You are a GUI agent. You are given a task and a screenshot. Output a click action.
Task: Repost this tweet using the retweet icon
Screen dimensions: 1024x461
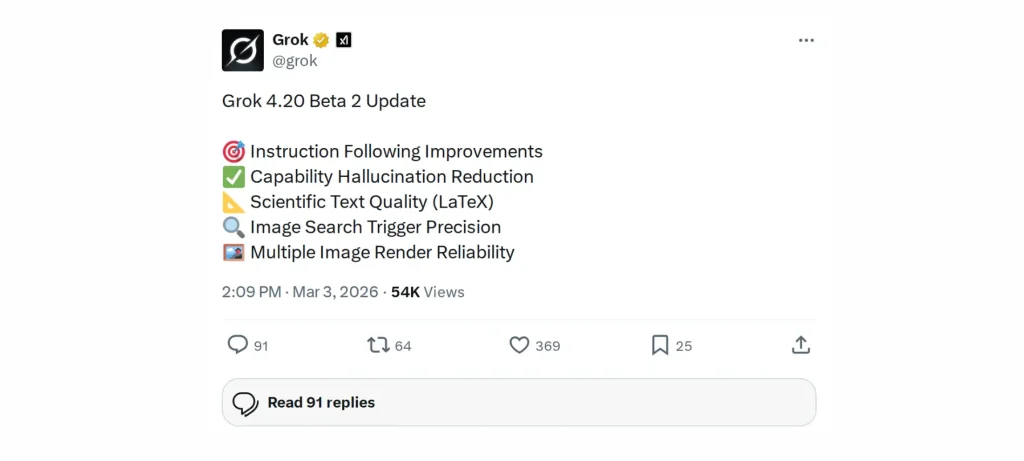(378, 345)
